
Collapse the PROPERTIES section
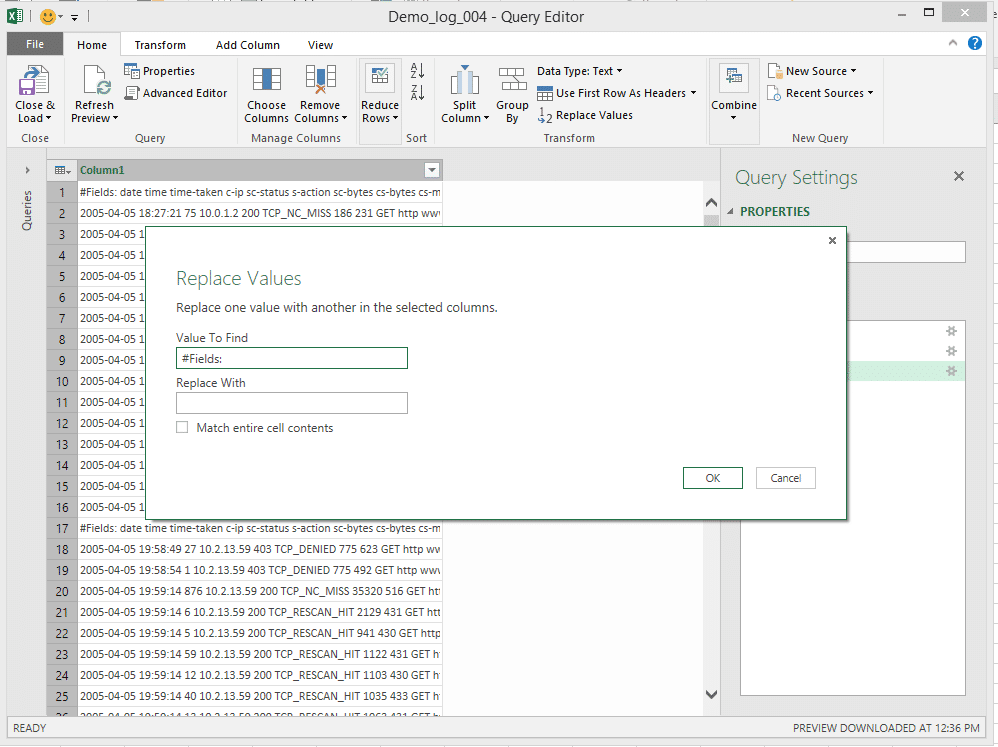tap(731, 211)
